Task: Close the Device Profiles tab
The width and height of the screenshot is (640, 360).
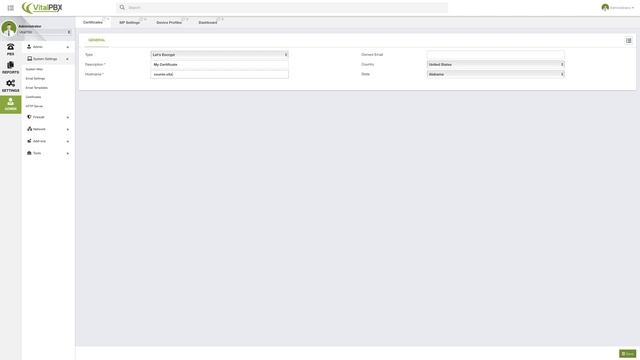Action: (187, 19)
